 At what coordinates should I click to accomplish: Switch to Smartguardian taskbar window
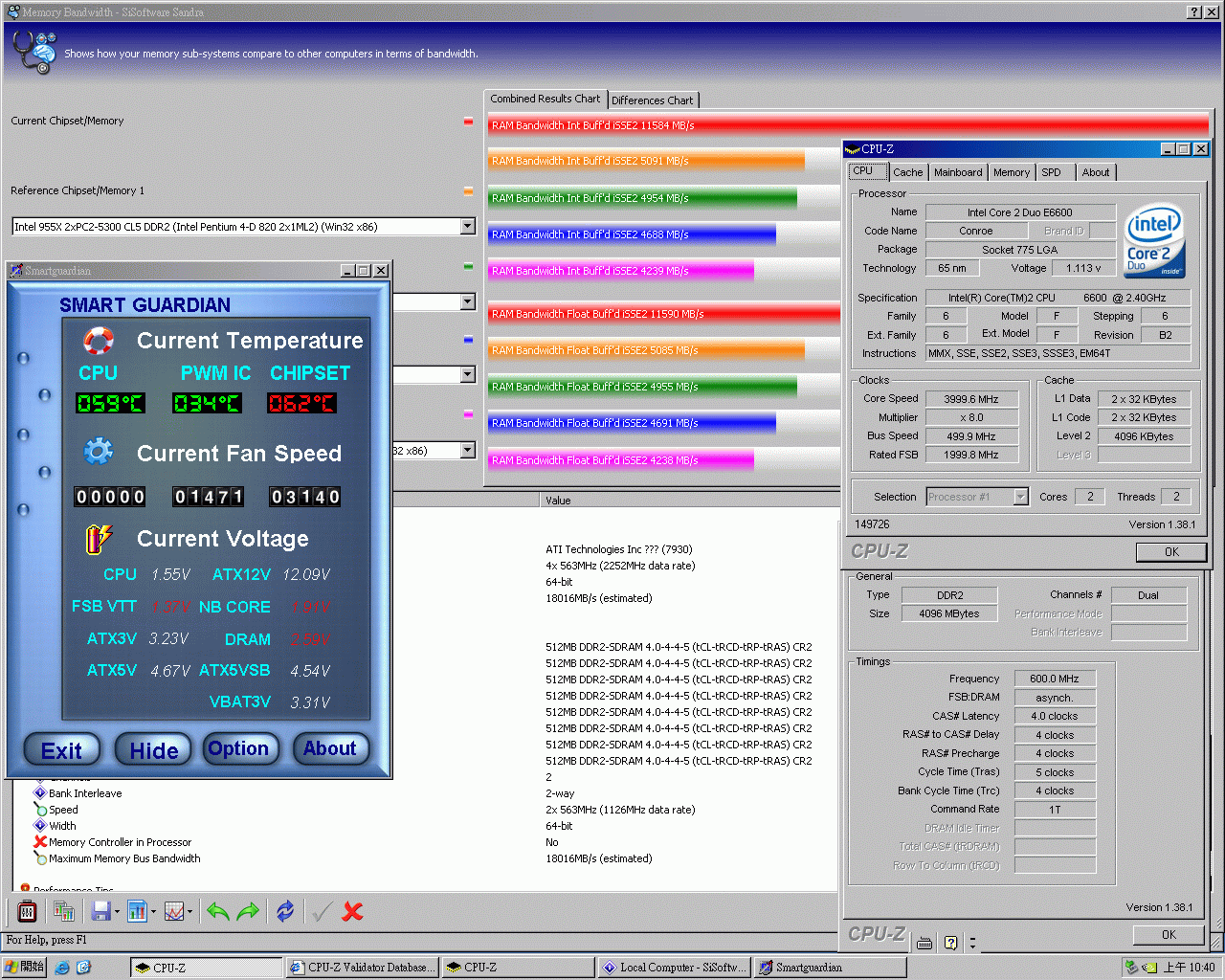click(x=829, y=968)
